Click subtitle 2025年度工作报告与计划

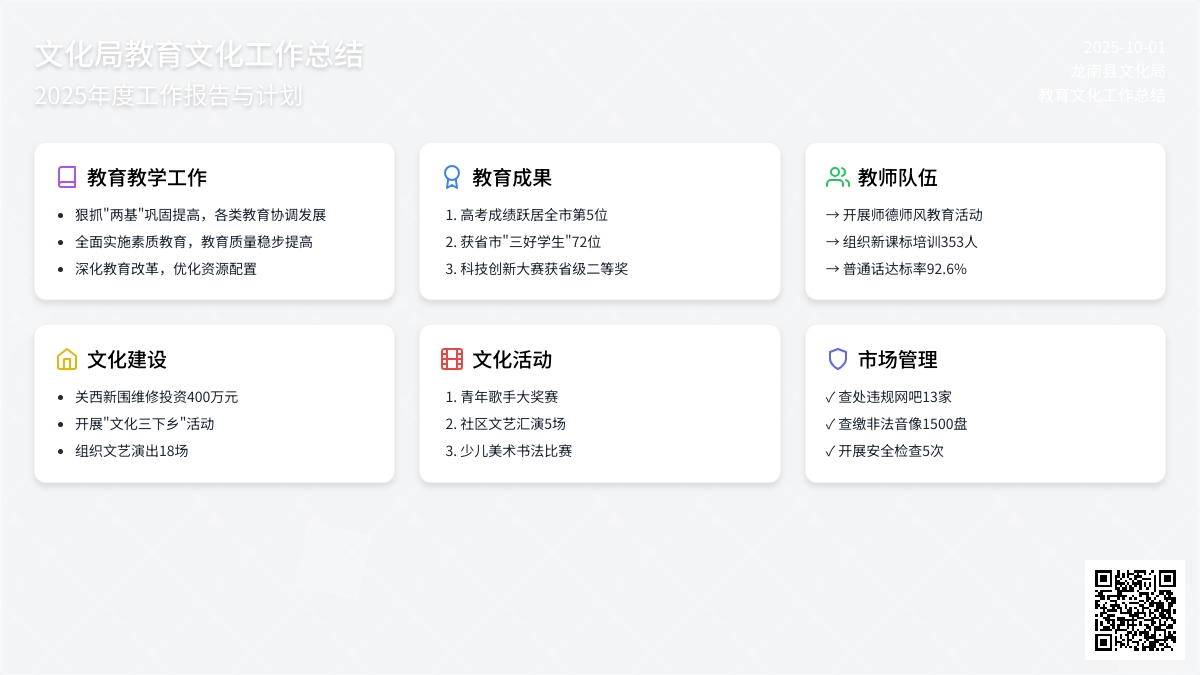point(168,96)
